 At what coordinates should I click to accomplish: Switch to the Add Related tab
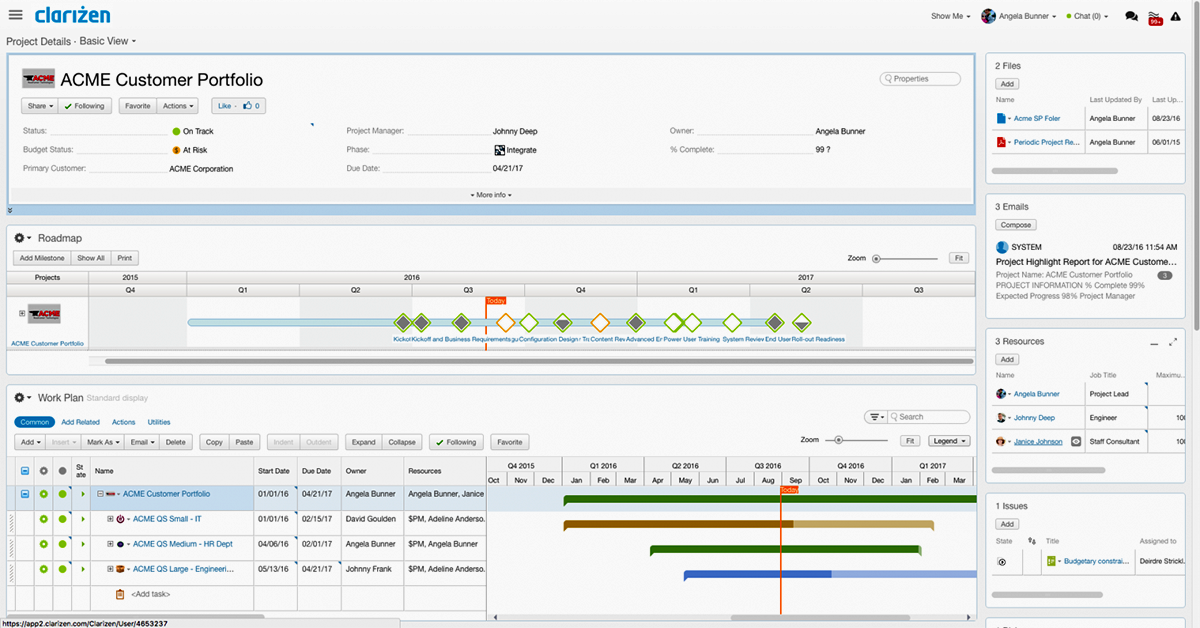(x=80, y=422)
